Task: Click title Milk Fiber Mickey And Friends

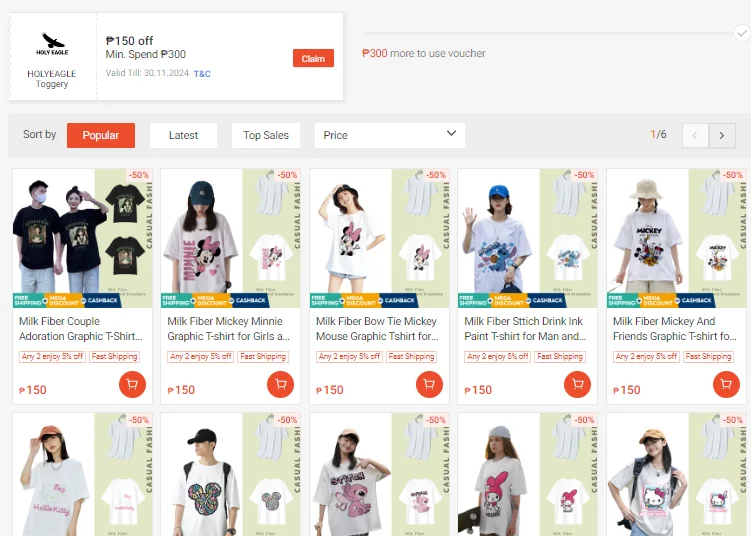Action: click(674, 329)
